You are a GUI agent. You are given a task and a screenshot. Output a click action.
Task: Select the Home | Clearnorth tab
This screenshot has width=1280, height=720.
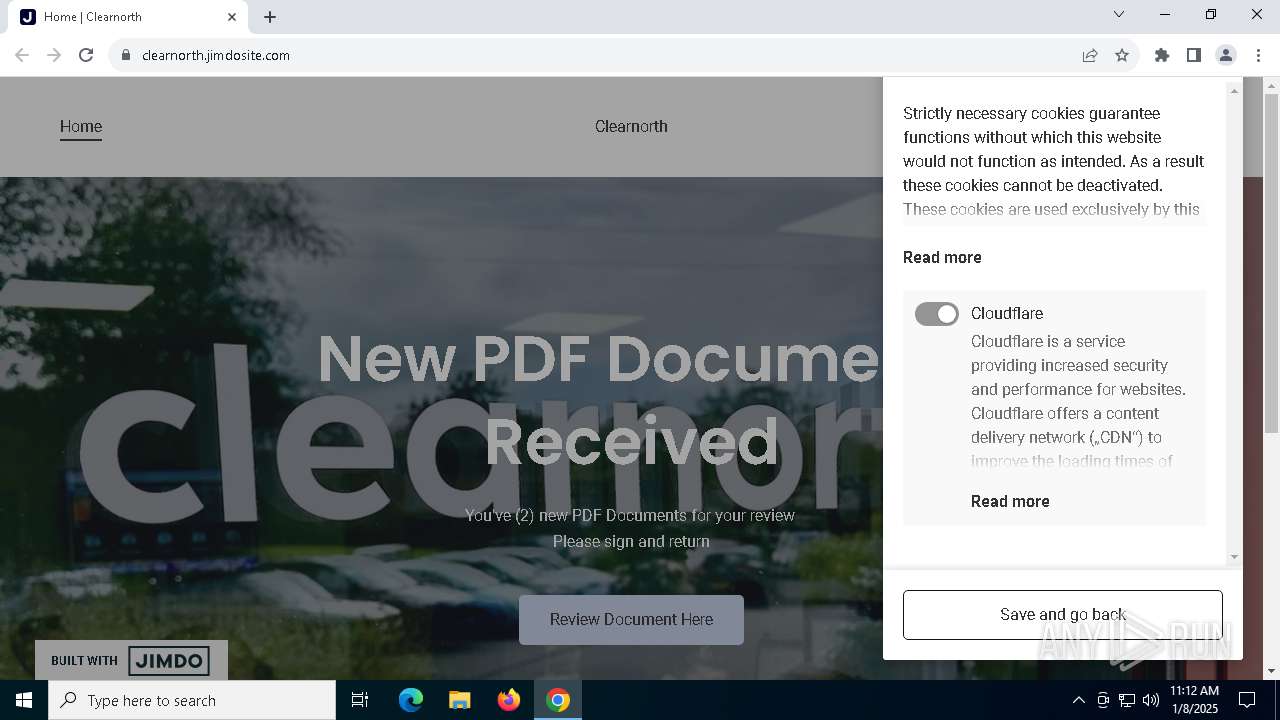click(127, 17)
